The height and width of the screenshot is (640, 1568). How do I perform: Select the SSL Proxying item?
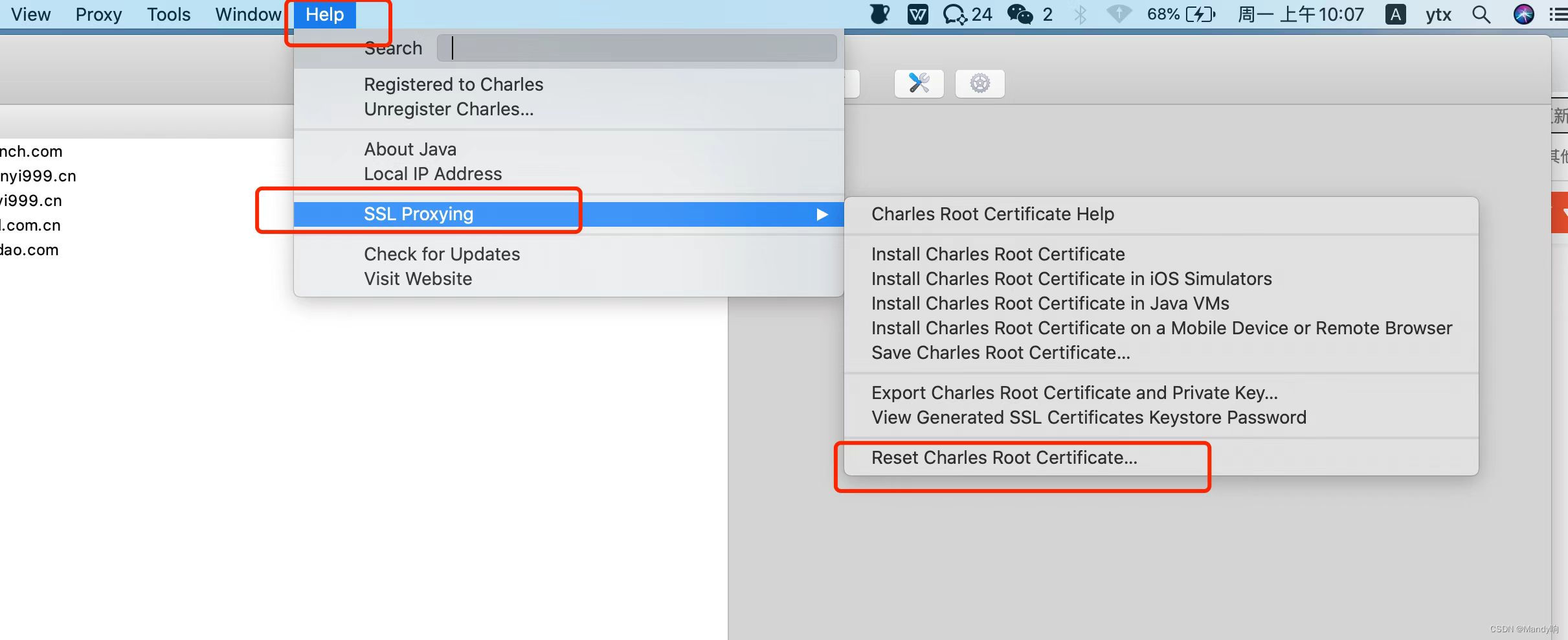(x=568, y=214)
